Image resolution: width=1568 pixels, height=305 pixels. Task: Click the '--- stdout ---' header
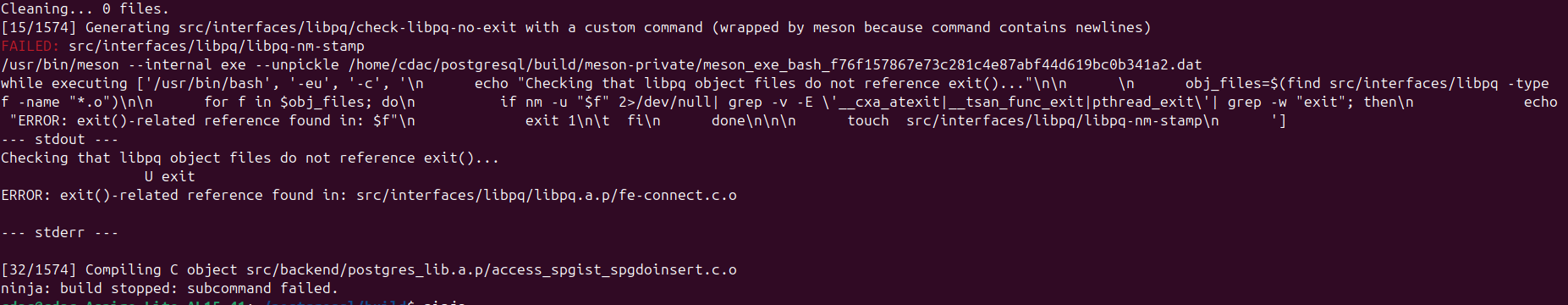[x=60, y=139]
